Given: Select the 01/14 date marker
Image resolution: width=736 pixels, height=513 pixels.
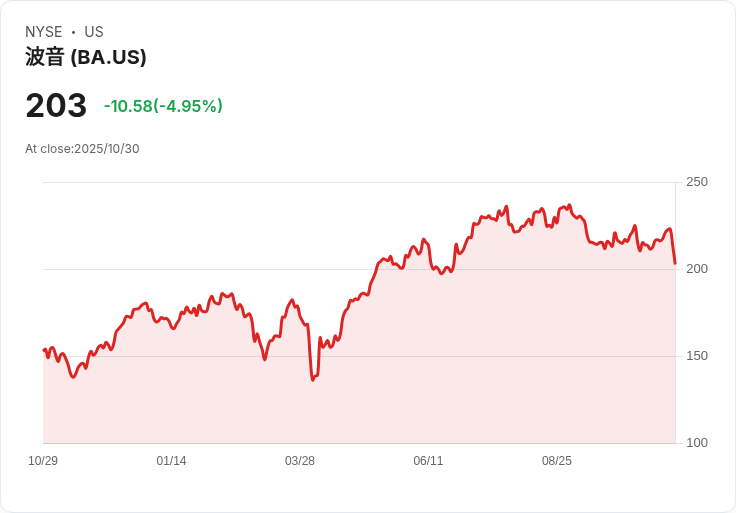Looking at the screenshot, I should pyautogui.click(x=171, y=461).
